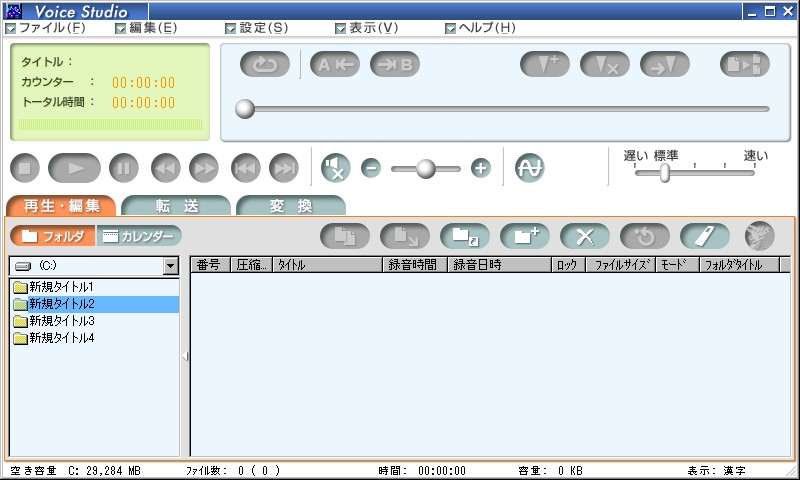This screenshot has height=480, width=800.
Task: Click the file divide icon
Action: click(745, 64)
